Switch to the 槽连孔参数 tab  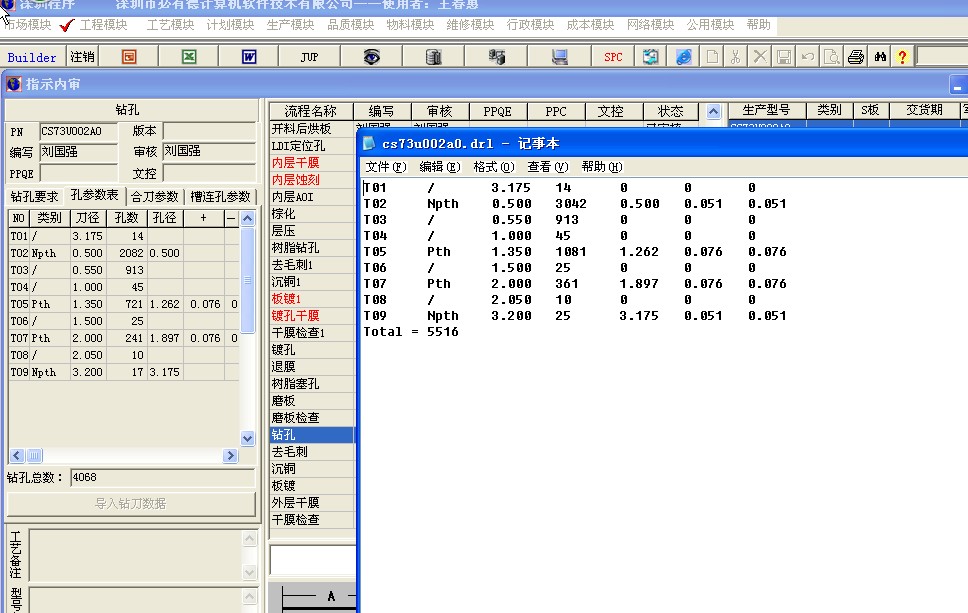click(x=220, y=196)
